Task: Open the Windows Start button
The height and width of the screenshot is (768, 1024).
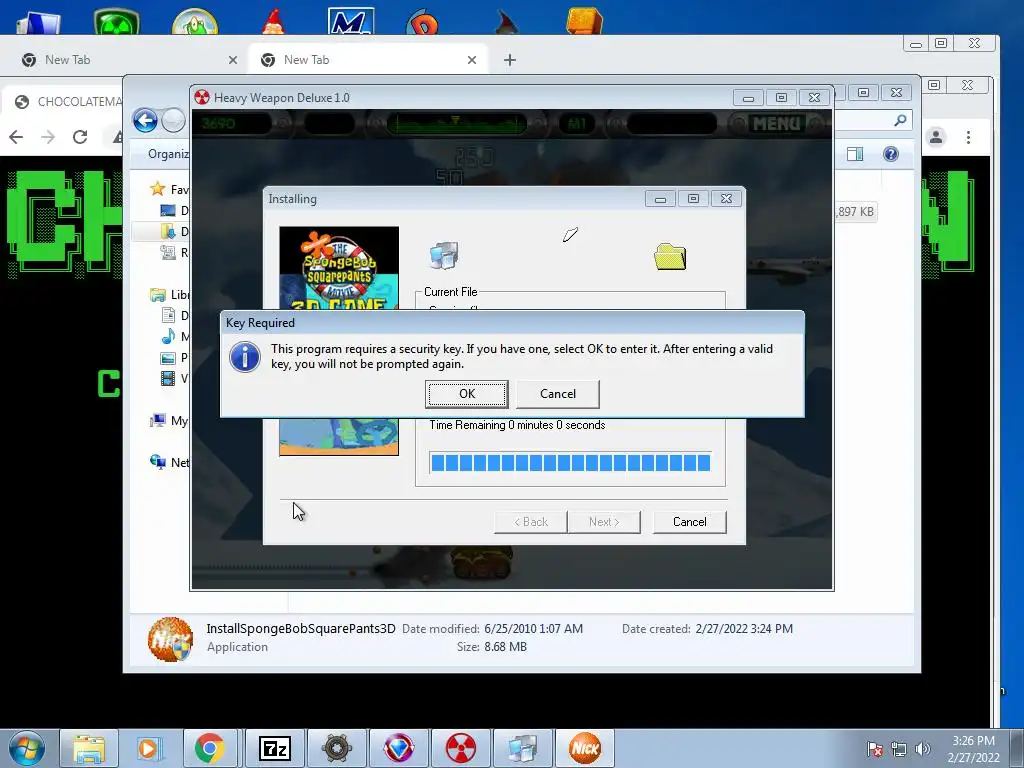Action: [26, 748]
